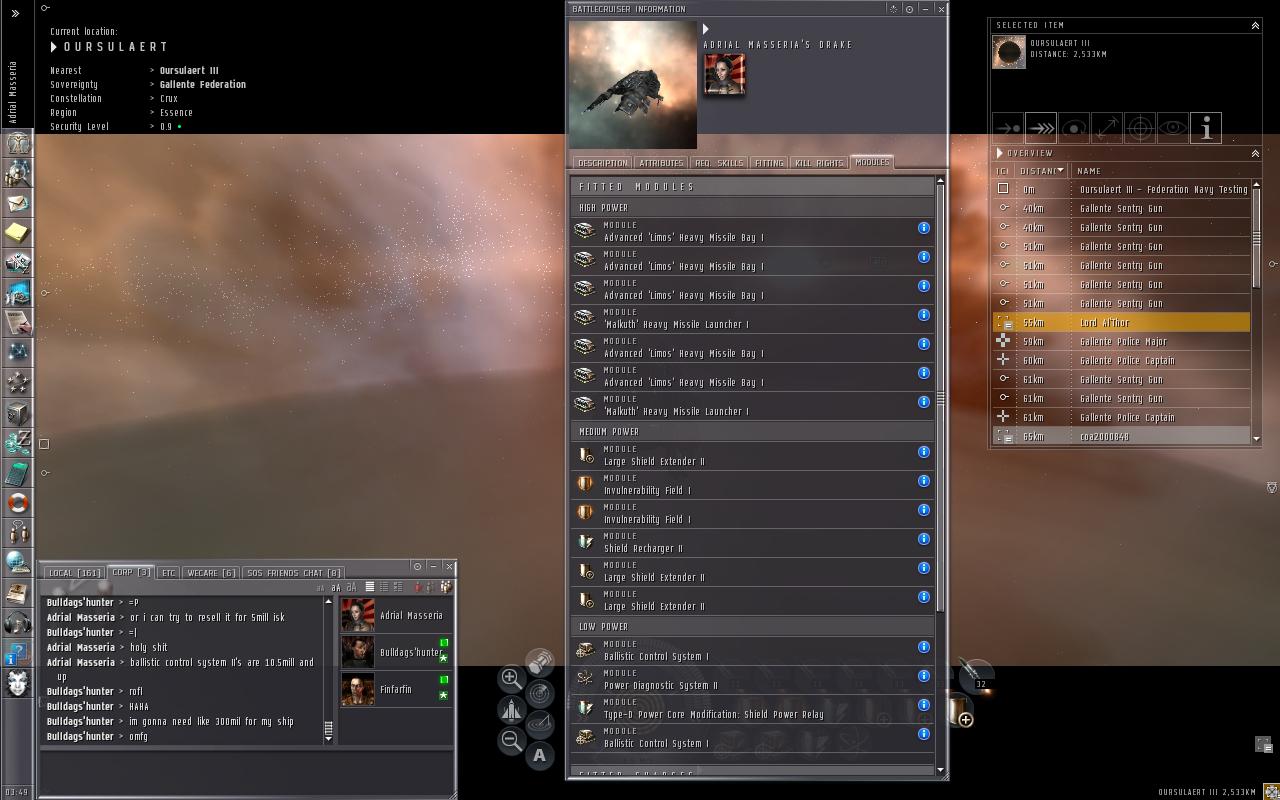Switch chat to the WeCare [6] tab
The image size is (1280, 800).
[212, 573]
